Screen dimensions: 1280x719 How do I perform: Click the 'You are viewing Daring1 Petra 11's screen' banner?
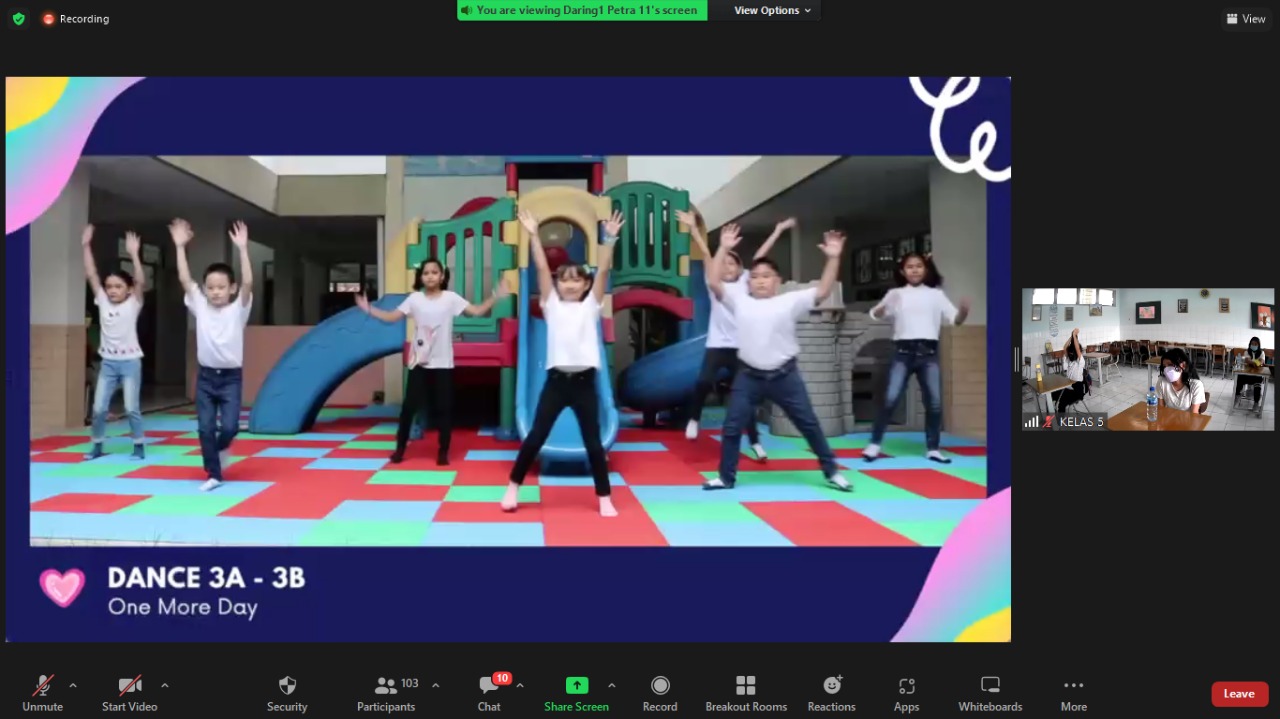[582, 10]
